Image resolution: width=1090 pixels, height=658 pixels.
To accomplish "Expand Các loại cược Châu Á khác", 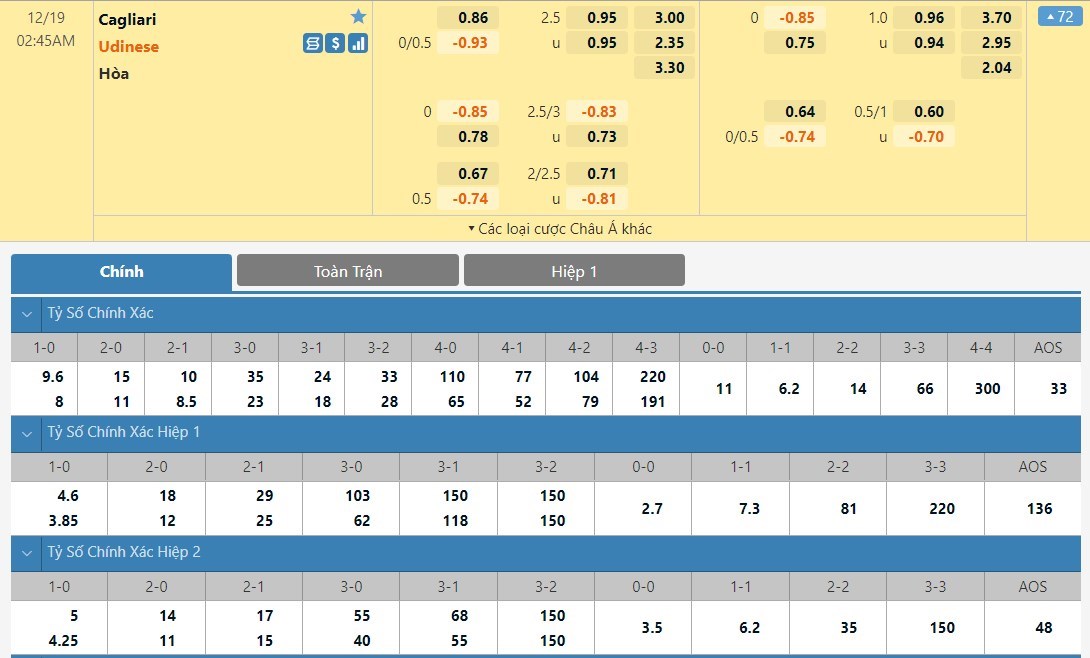I will pos(559,229).
